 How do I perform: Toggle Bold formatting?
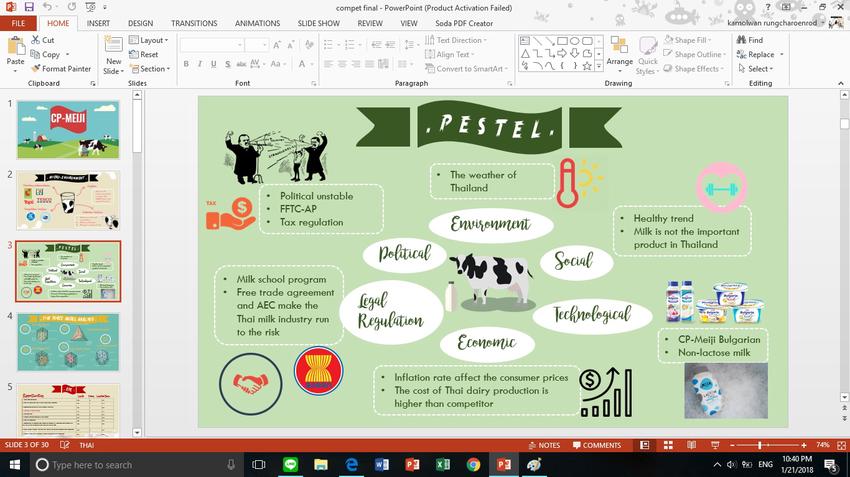(x=186, y=64)
